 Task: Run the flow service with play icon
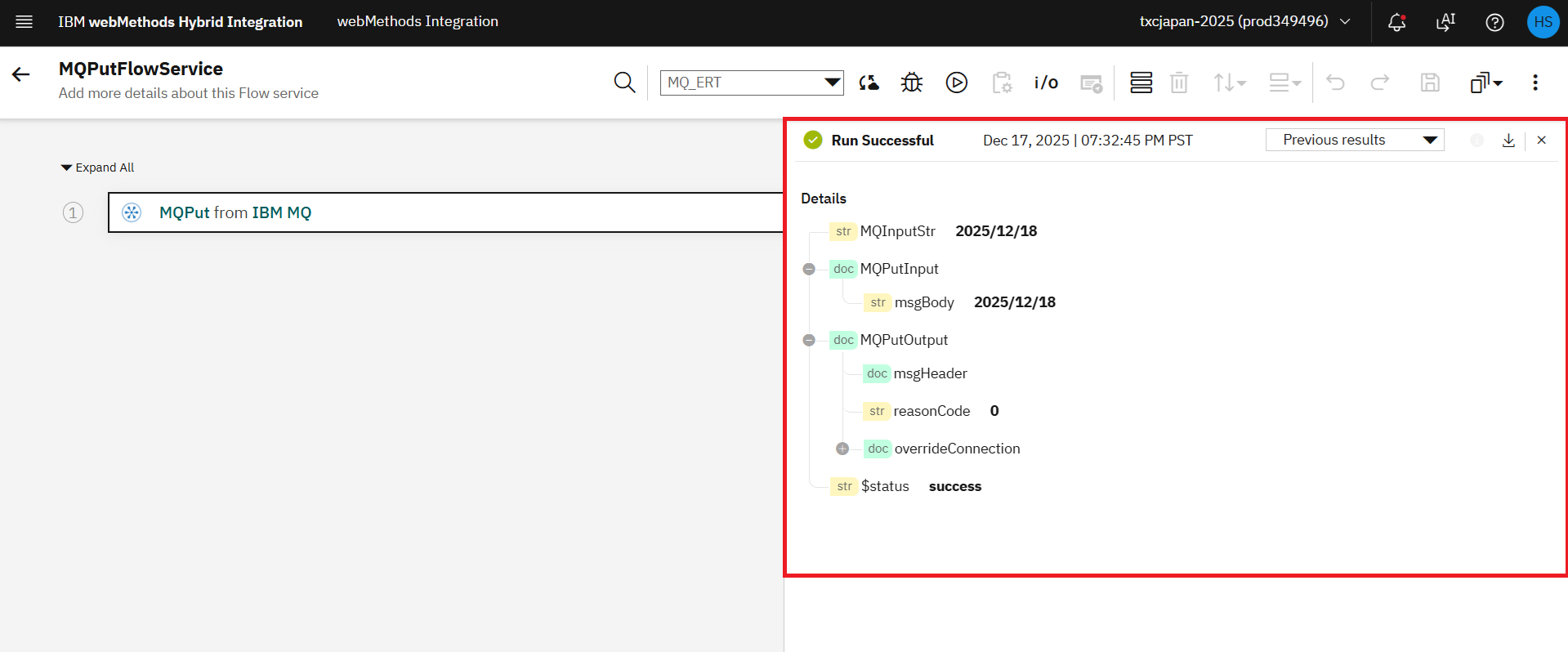click(x=957, y=83)
